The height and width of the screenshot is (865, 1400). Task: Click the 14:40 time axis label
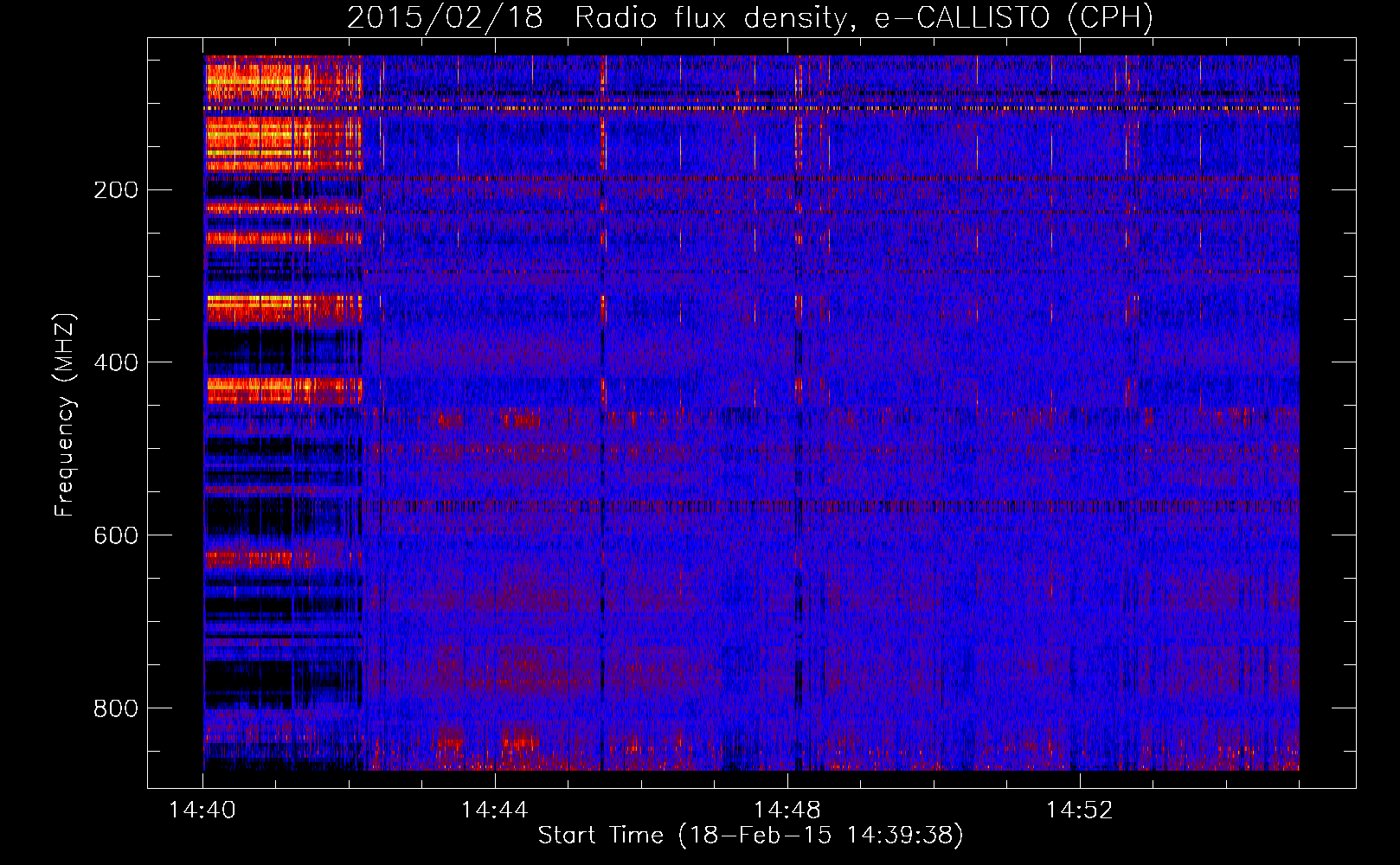click(x=202, y=810)
